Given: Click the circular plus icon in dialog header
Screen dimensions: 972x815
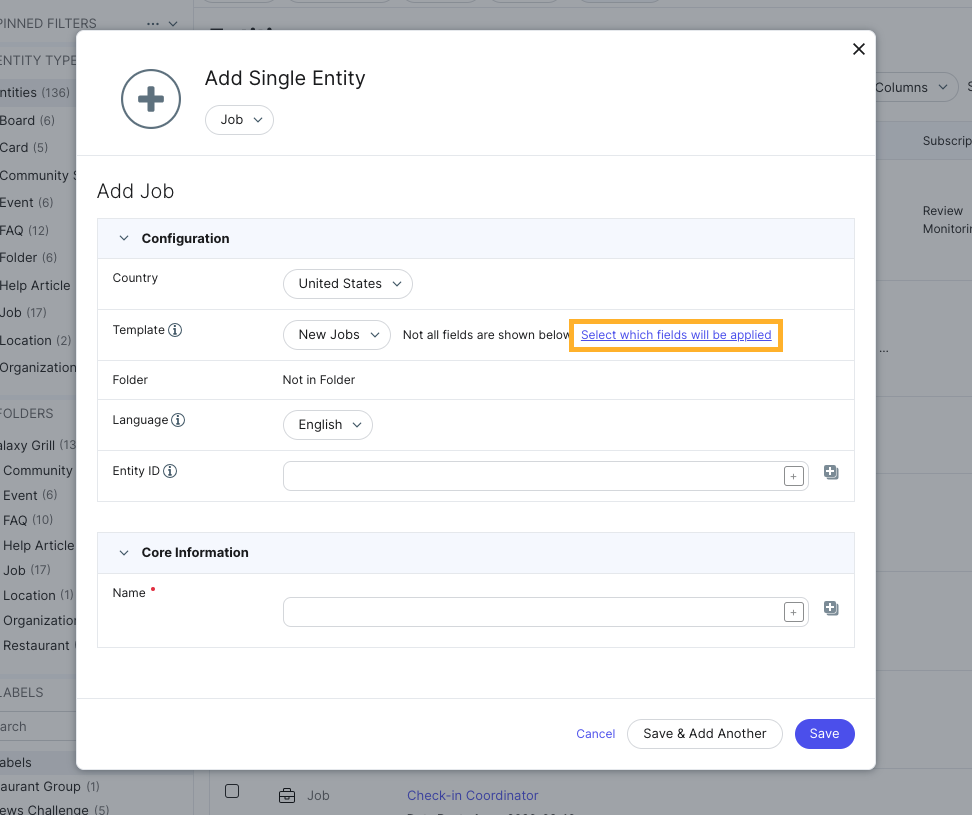Looking at the screenshot, I should [150, 98].
